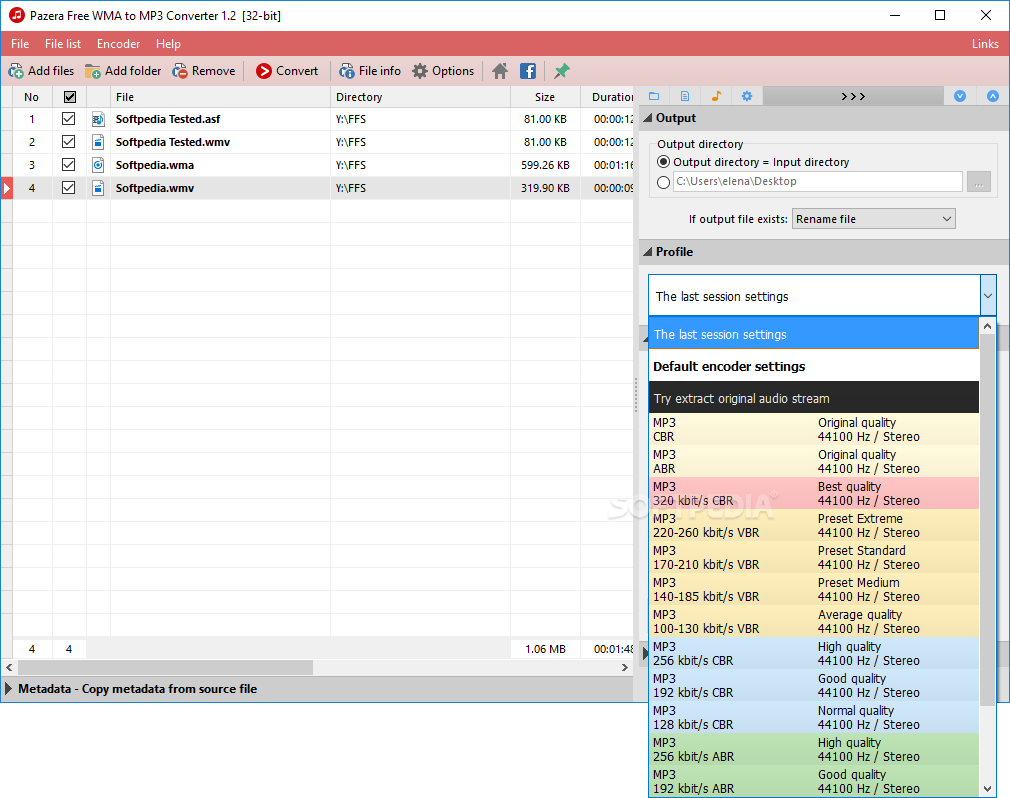Click file icon of Softpedia.wma
The image size is (1010, 798).
pos(98,165)
